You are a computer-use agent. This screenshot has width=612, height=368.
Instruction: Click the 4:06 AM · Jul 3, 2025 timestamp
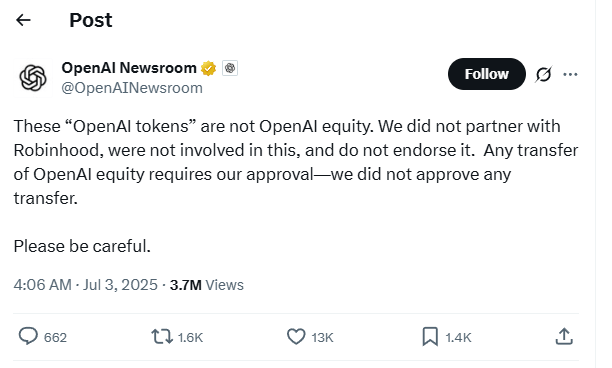[85, 285]
